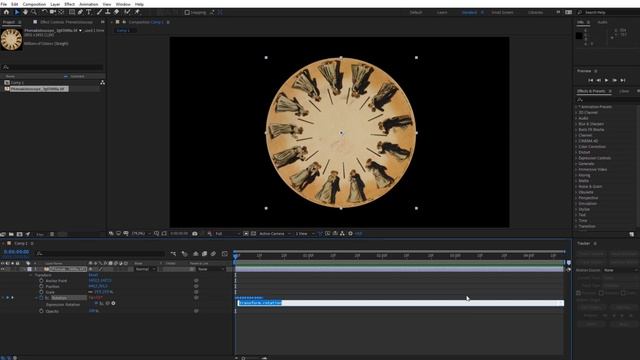Screen dimensions: 640x360
Task: Expand the Color Correction effects category
Action: 576,147
